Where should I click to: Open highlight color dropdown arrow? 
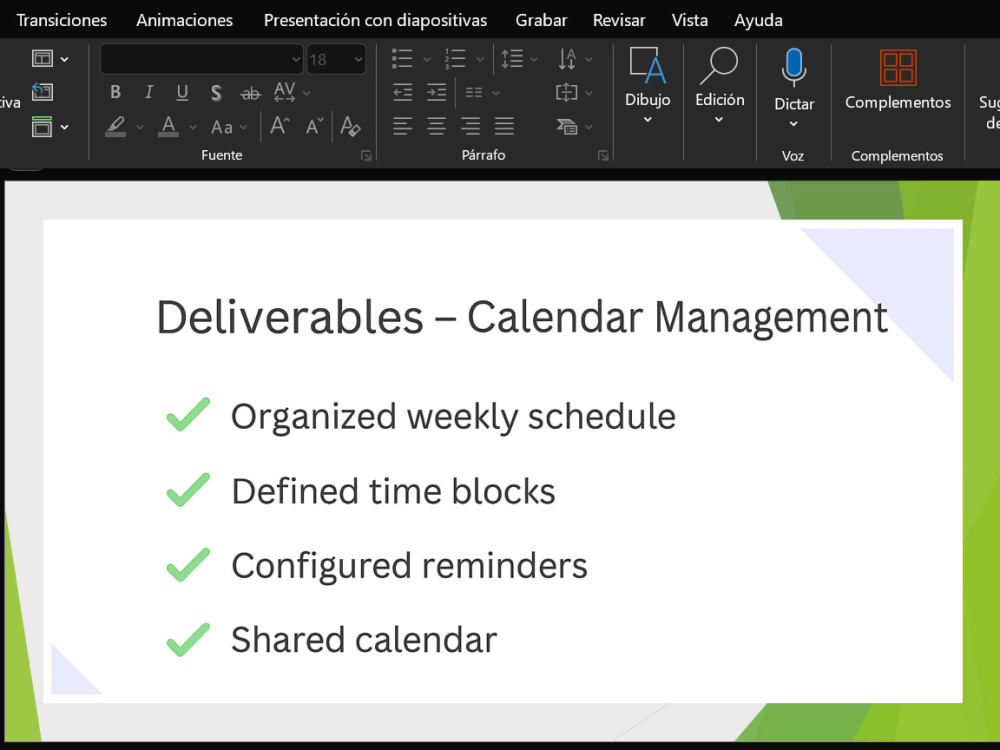coord(140,128)
